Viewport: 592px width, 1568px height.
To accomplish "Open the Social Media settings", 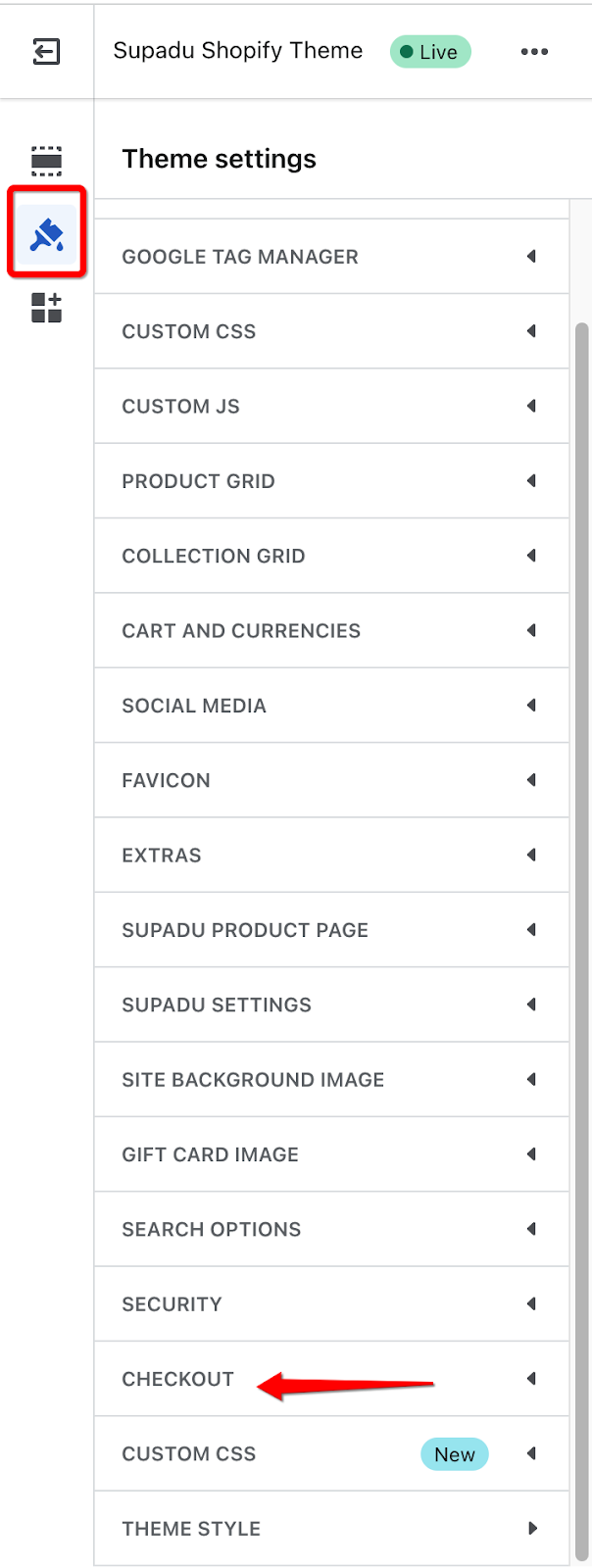I will pos(331,706).
